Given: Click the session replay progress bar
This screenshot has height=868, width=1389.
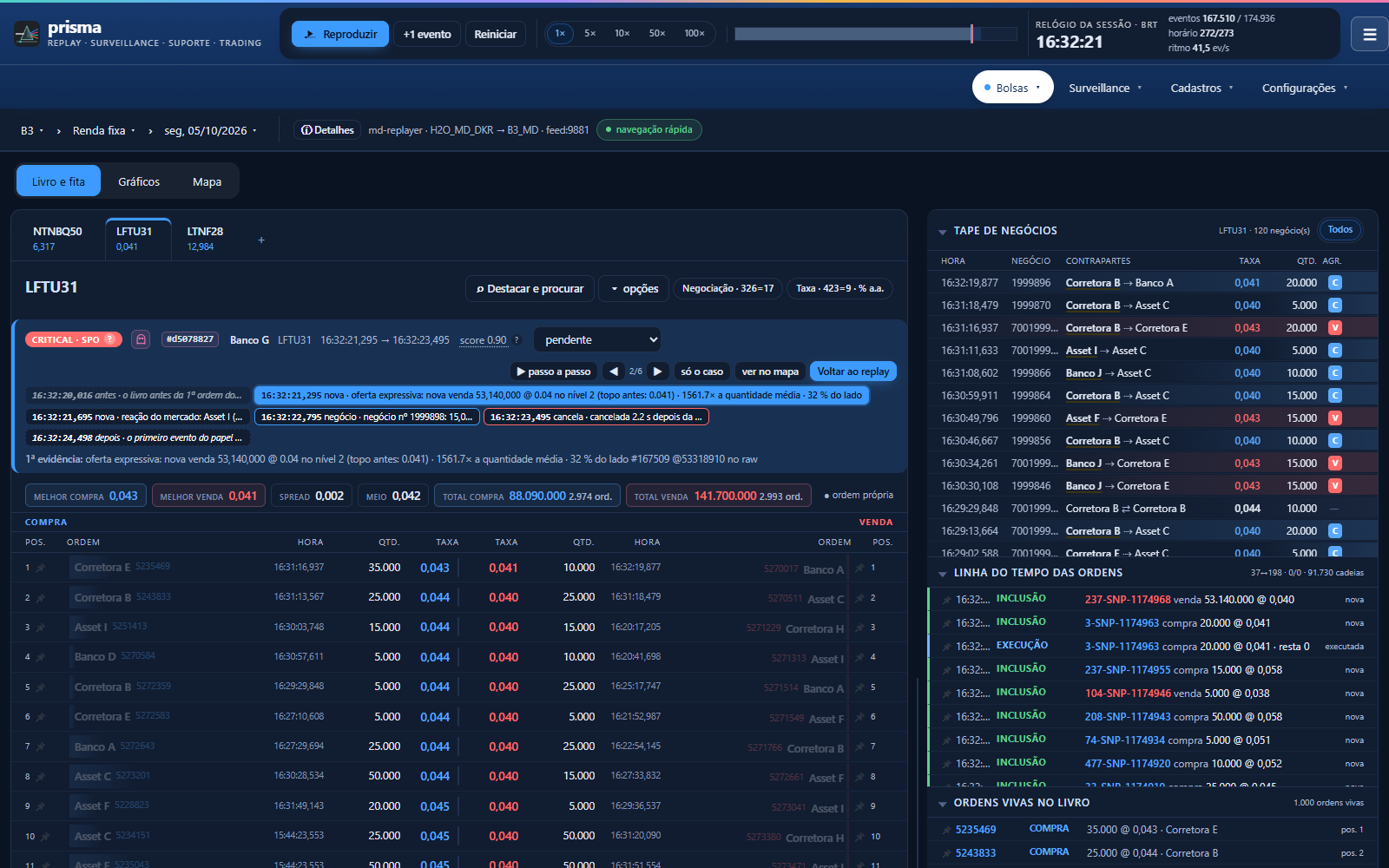Looking at the screenshot, I should click(876, 34).
